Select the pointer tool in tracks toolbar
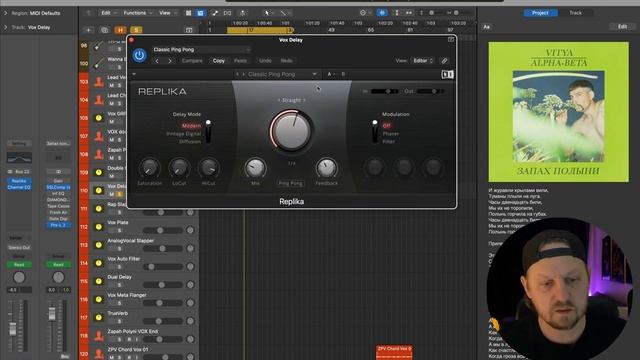Viewport: 640px width, 360px height. point(266,13)
